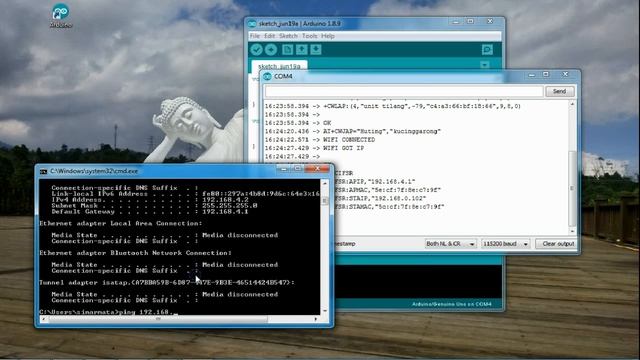Click the STAIP "192.168.0.102" output line
The width and height of the screenshot is (640, 360).
(380, 198)
